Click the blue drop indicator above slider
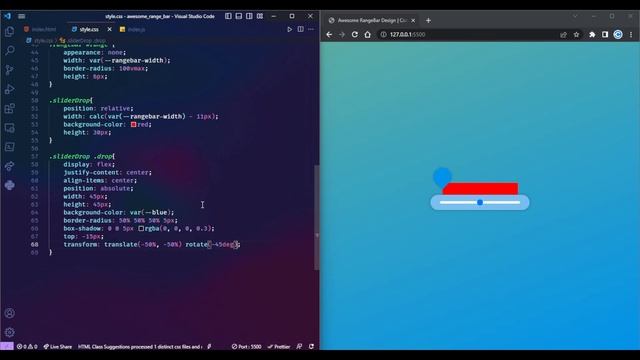Image resolution: width=640 pixels, height=360 pixels. click(442, 177)
